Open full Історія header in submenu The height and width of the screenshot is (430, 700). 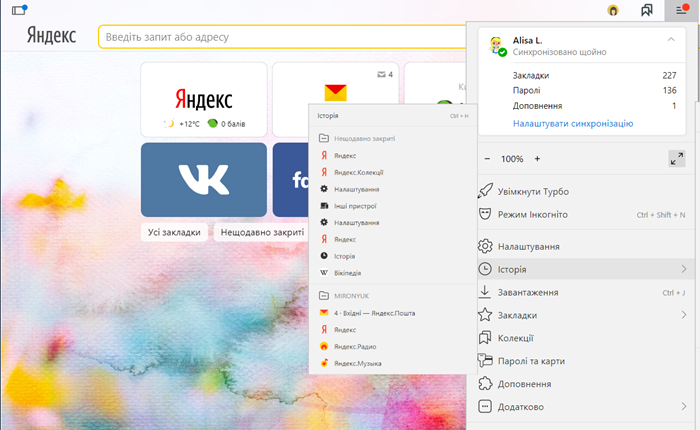click(393, 116)
